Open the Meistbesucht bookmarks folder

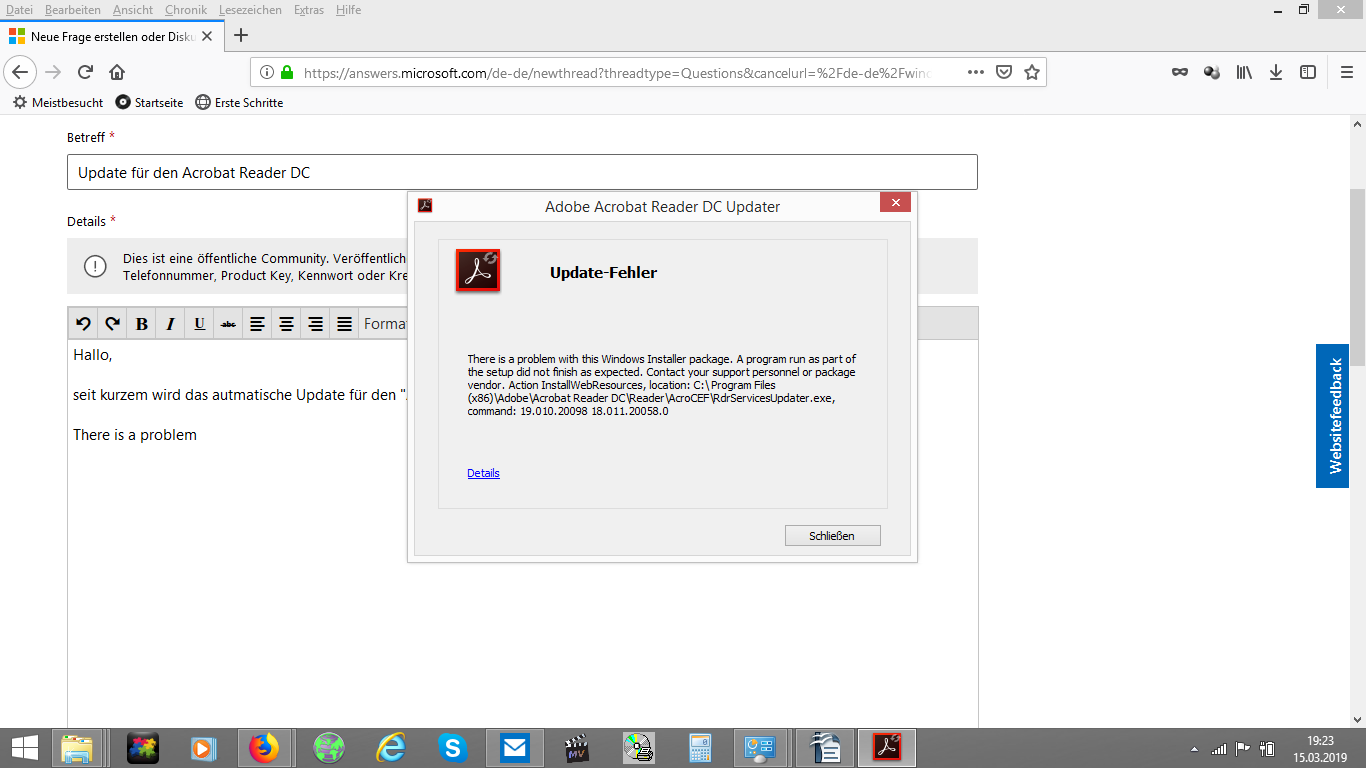(x=58, y=102)
